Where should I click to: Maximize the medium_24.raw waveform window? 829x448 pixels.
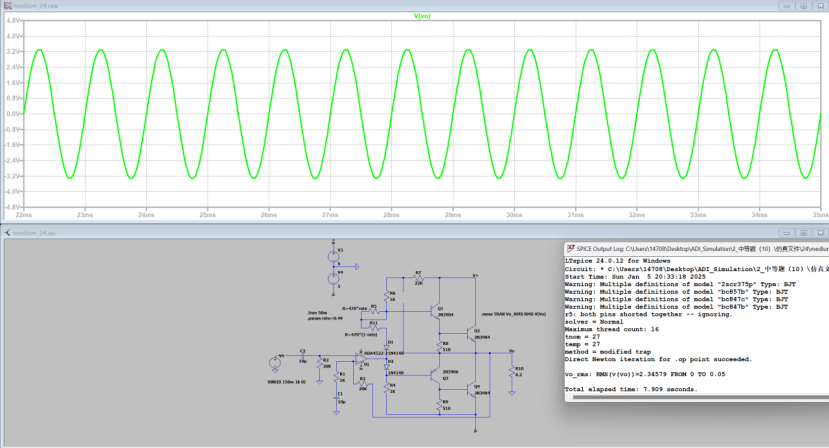[803, 6]
